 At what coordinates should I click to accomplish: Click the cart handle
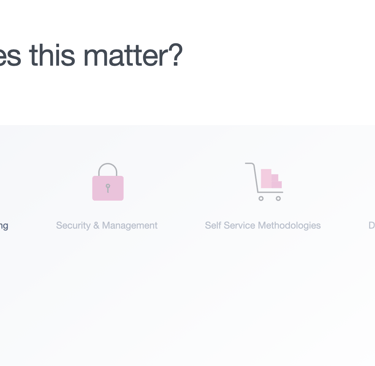coord(250,164)
